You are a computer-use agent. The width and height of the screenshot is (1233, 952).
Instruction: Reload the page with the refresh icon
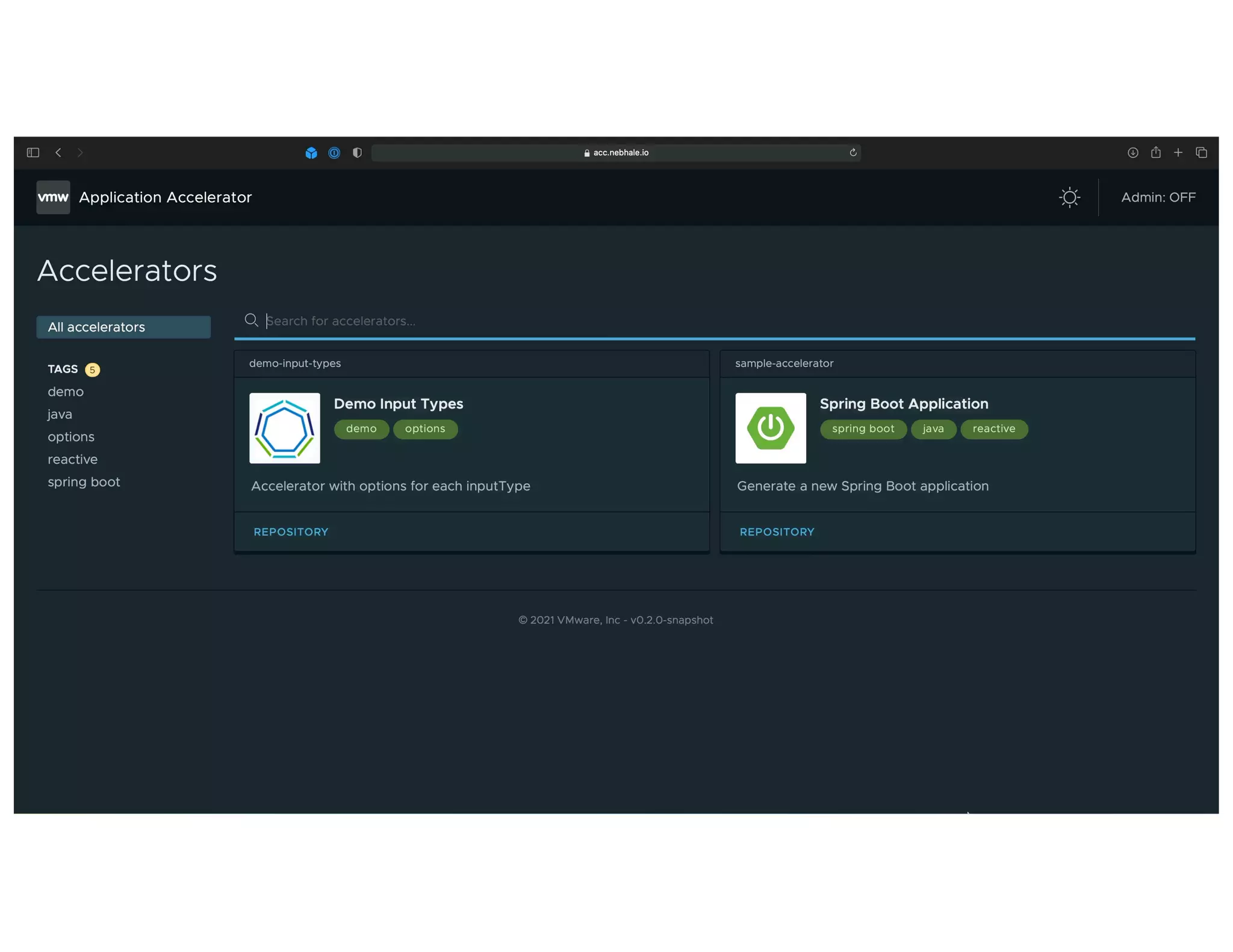coord(853,153)
